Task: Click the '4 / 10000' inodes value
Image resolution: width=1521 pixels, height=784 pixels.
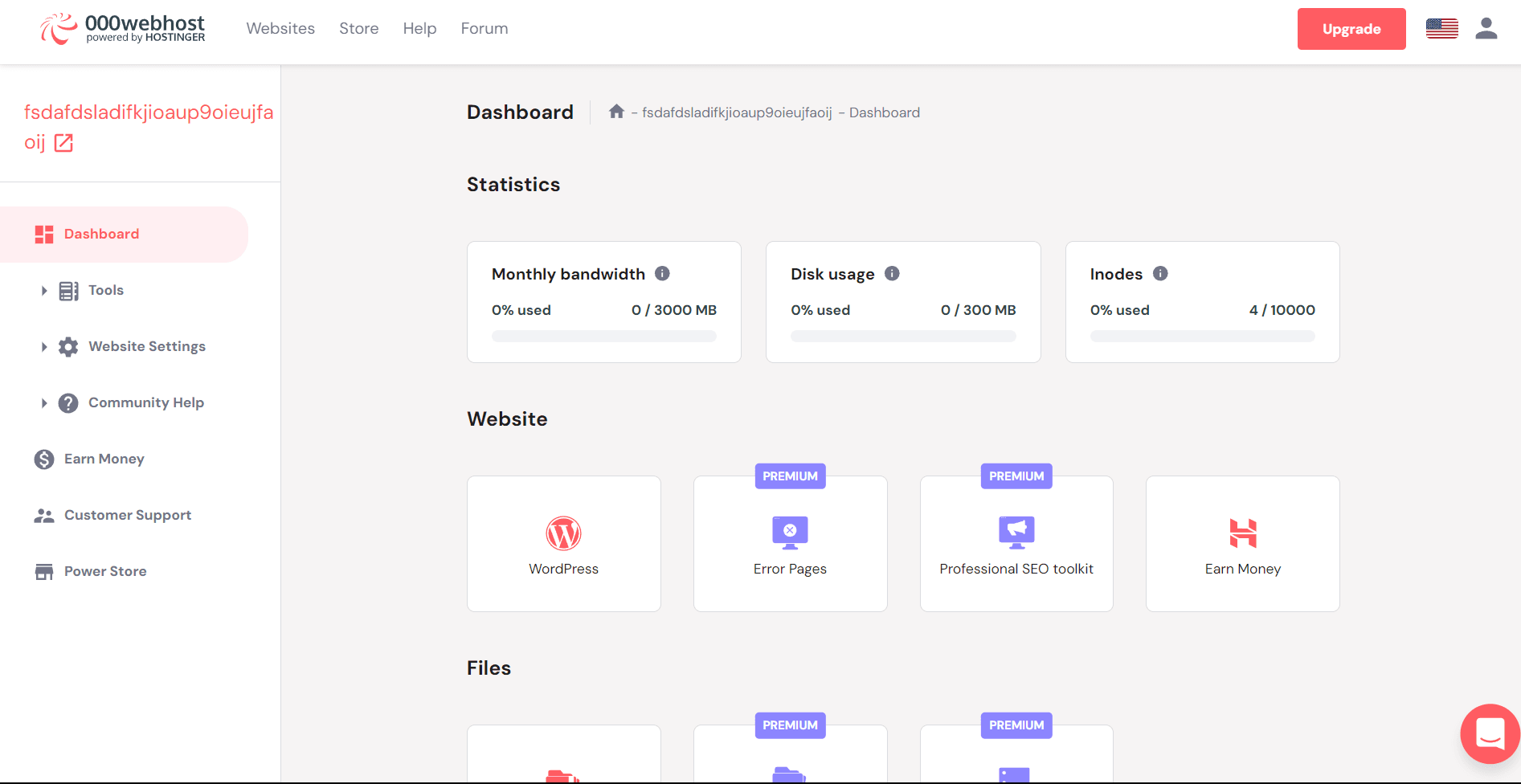Action: point(1282,310)
